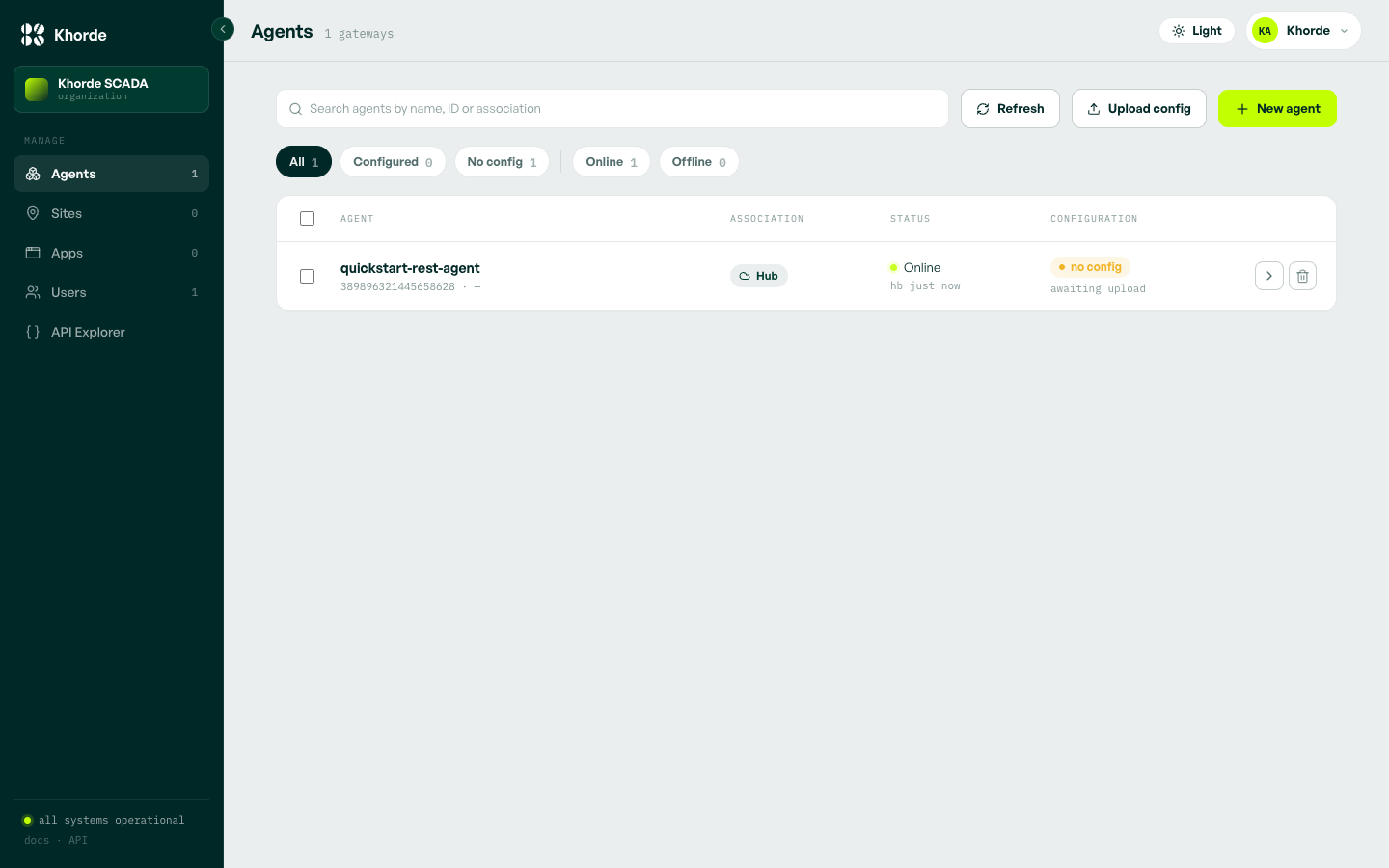Click the CONFIGURATION column header
1389x868 pixels.
click(1094, 219)
